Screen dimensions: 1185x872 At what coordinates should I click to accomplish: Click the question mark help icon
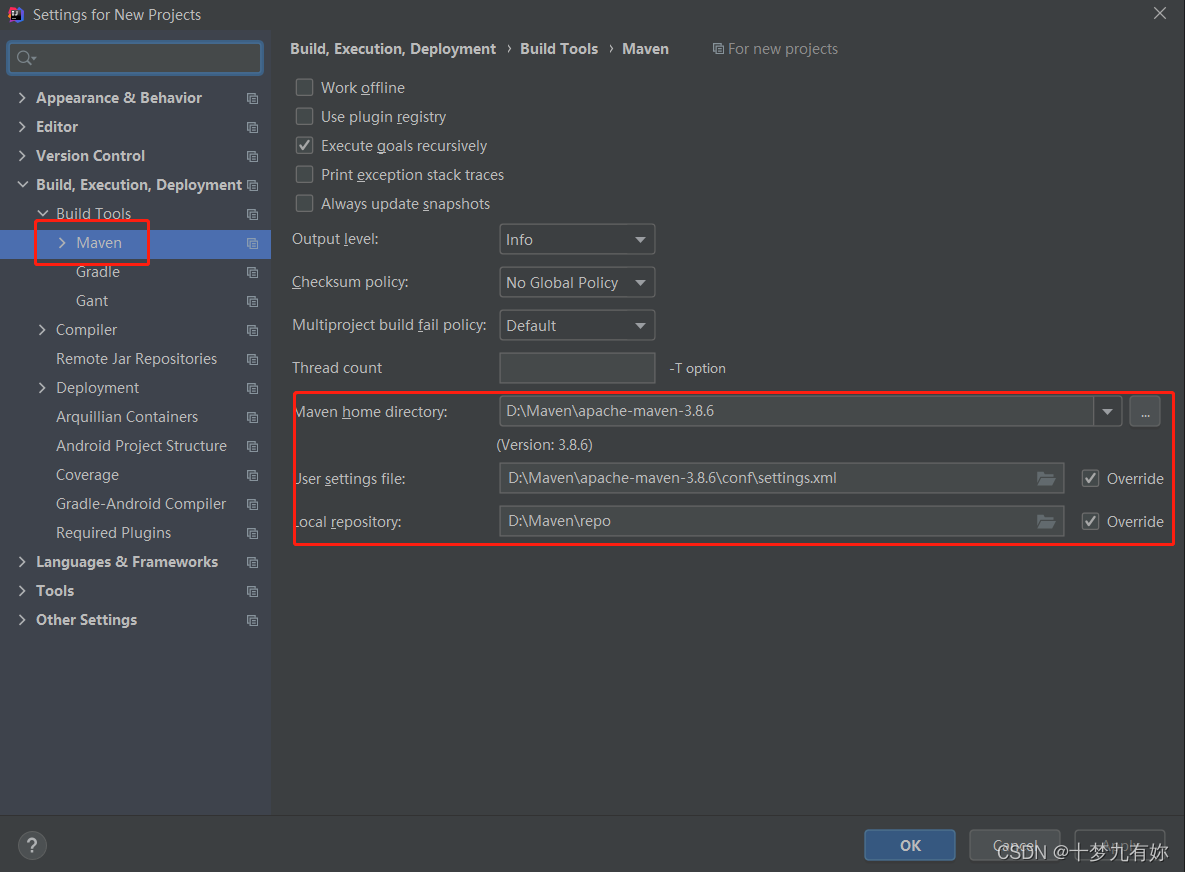pyautogui.click(x=32, y=845)
